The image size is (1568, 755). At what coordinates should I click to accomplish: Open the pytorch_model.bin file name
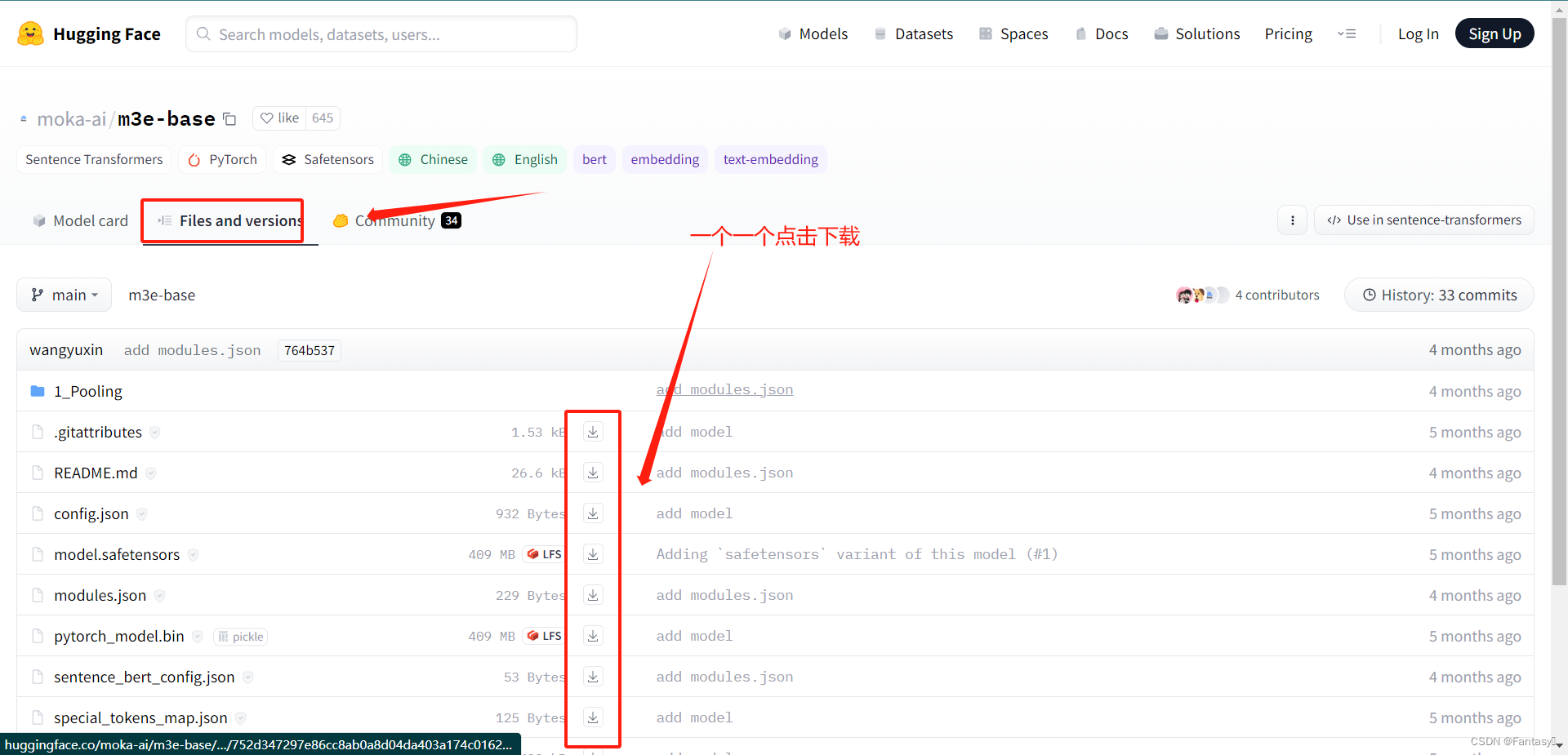(119, 637)
